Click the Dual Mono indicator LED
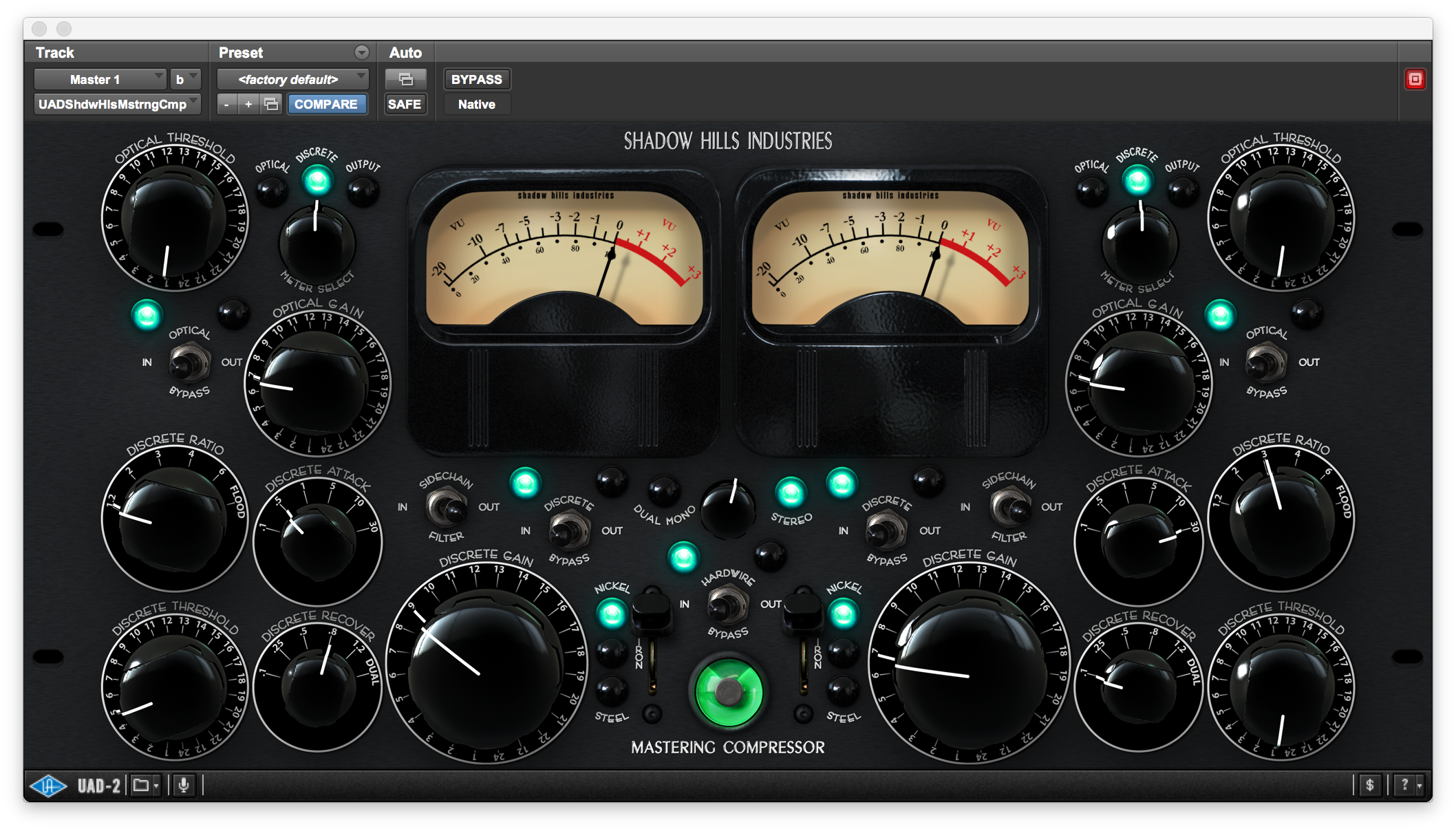This screenshot has width=1456, height=831. [x=663, y=490]
